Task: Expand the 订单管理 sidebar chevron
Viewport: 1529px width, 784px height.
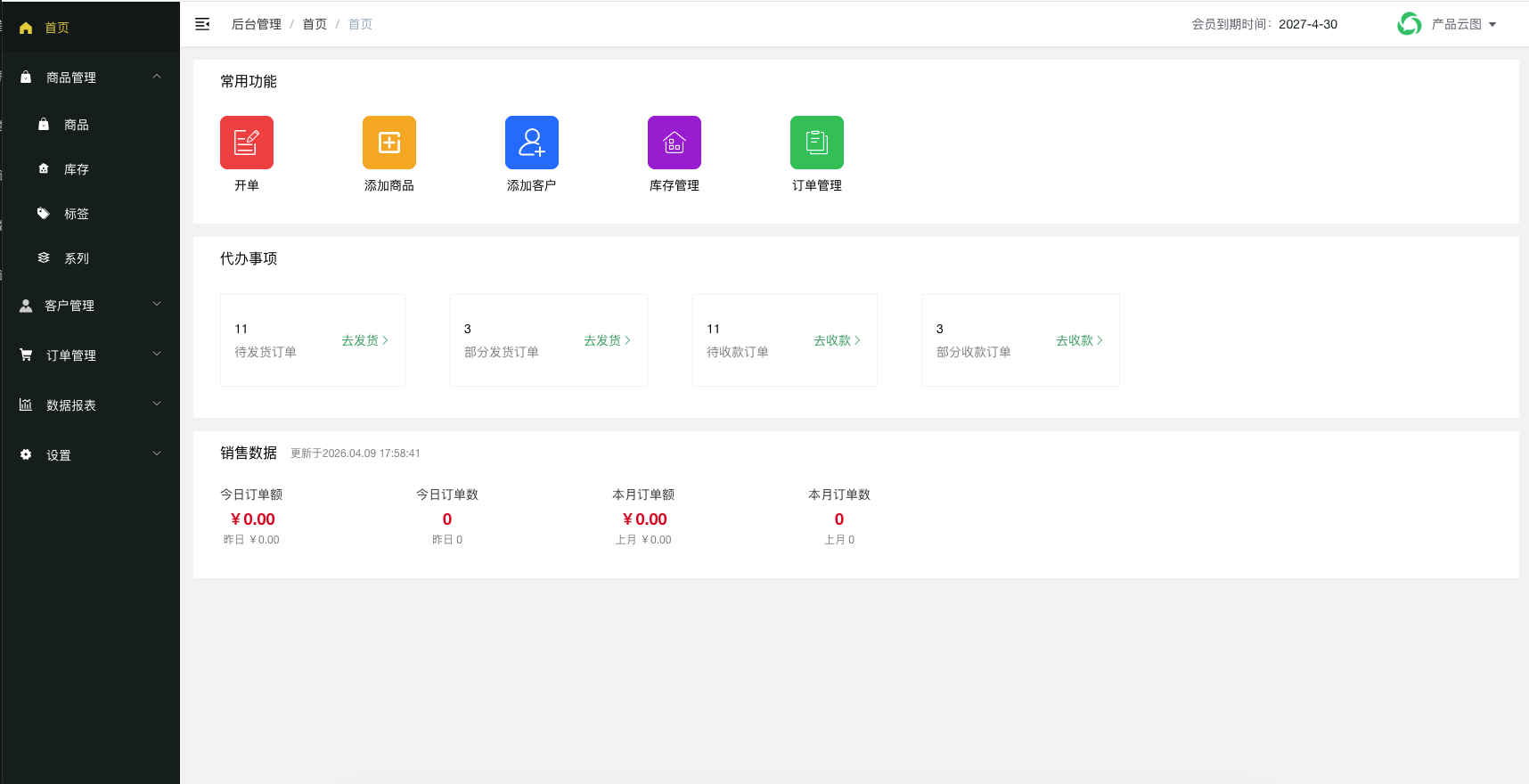Action: pos(157,355)
